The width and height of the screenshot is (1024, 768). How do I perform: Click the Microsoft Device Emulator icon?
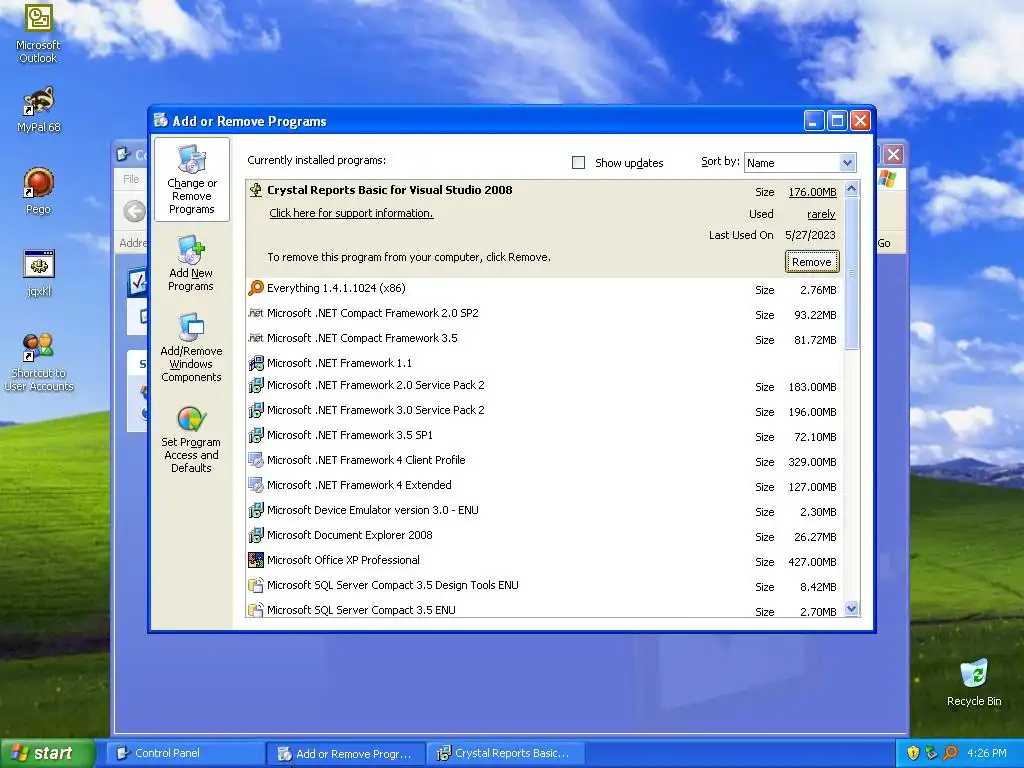(256, 510)
